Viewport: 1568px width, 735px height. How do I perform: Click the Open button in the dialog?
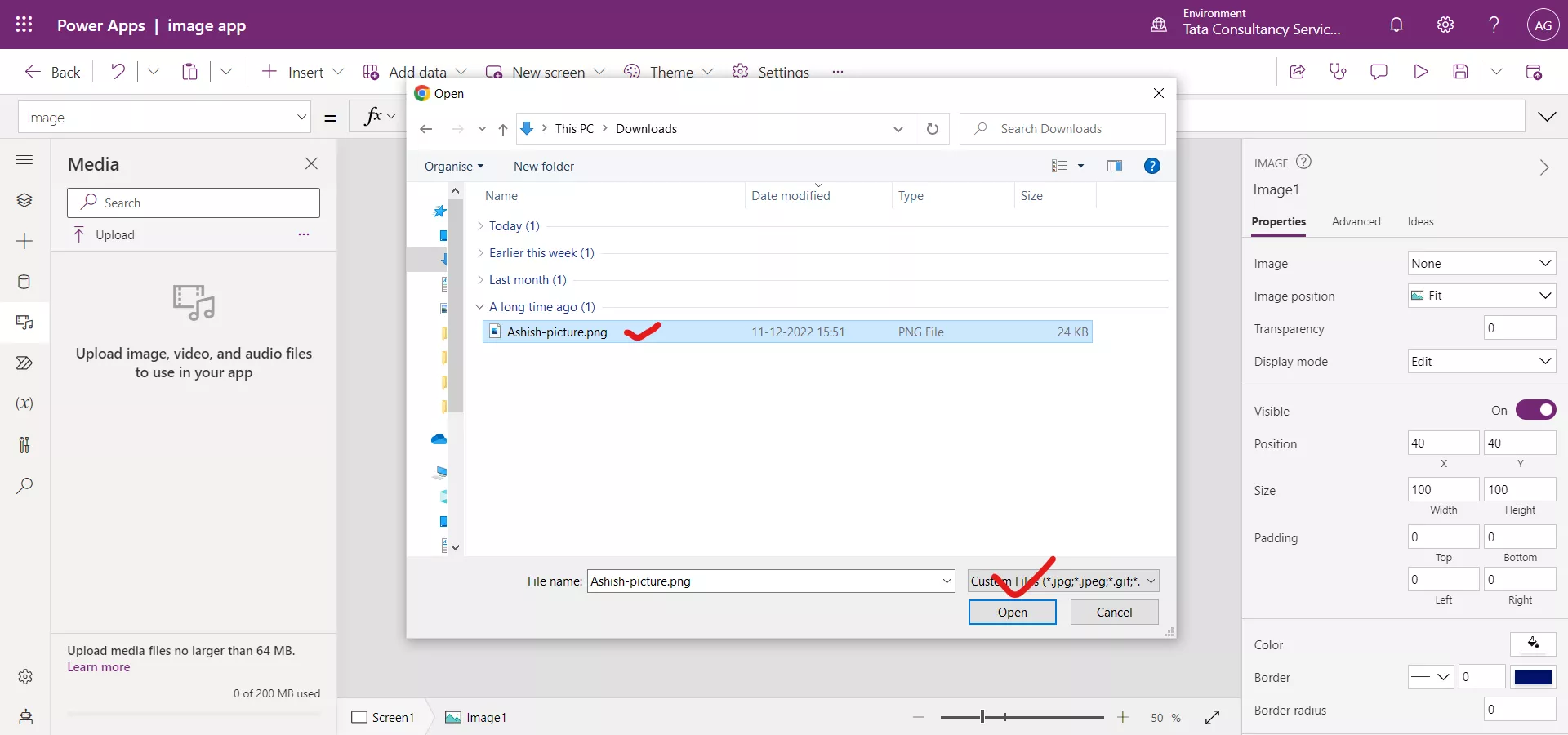coord(1012,612)
